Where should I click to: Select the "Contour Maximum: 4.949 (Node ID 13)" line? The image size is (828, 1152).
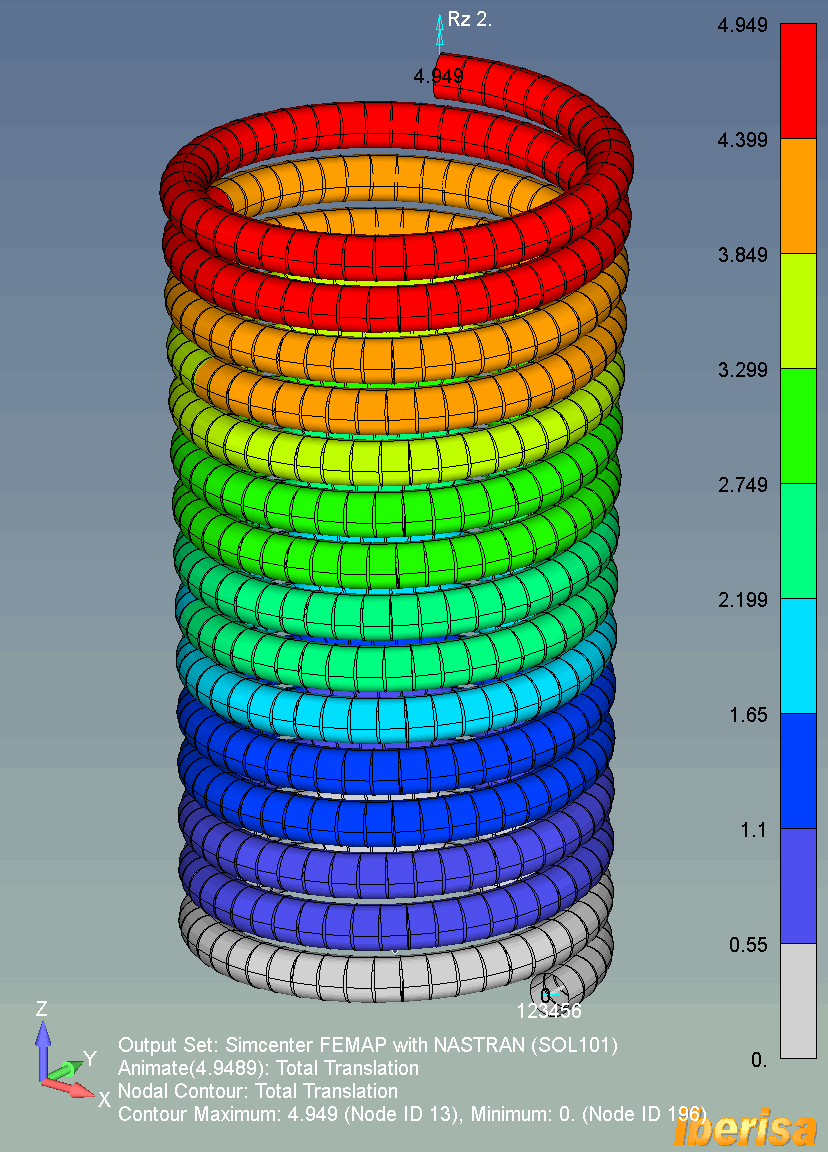pyautogui.click(x=412, y=1114)
